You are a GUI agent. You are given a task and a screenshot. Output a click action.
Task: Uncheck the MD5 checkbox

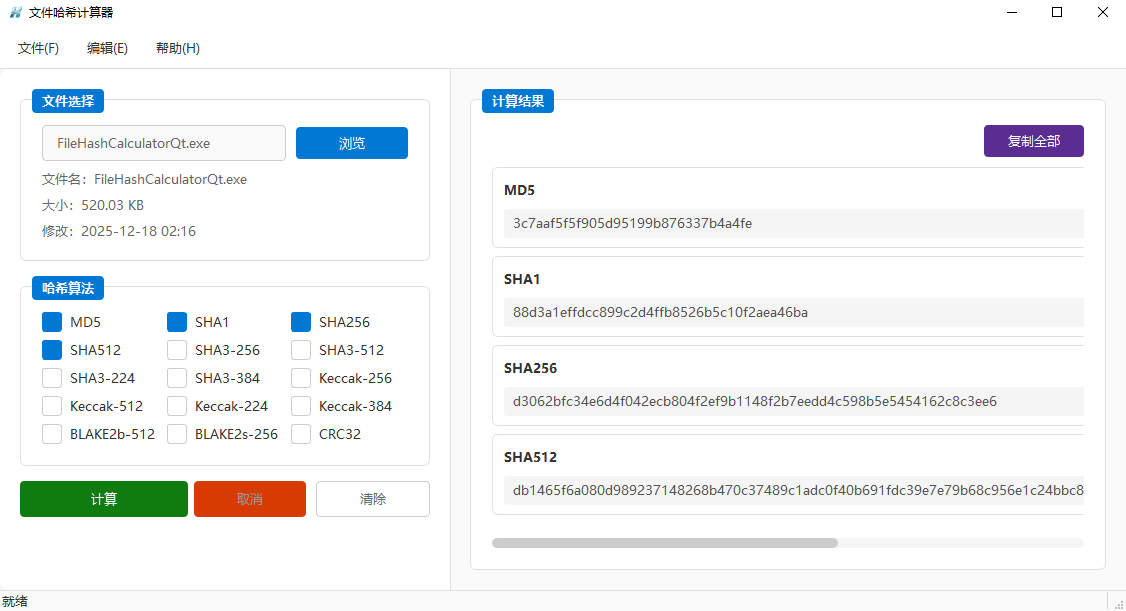[x=52, y=322]
